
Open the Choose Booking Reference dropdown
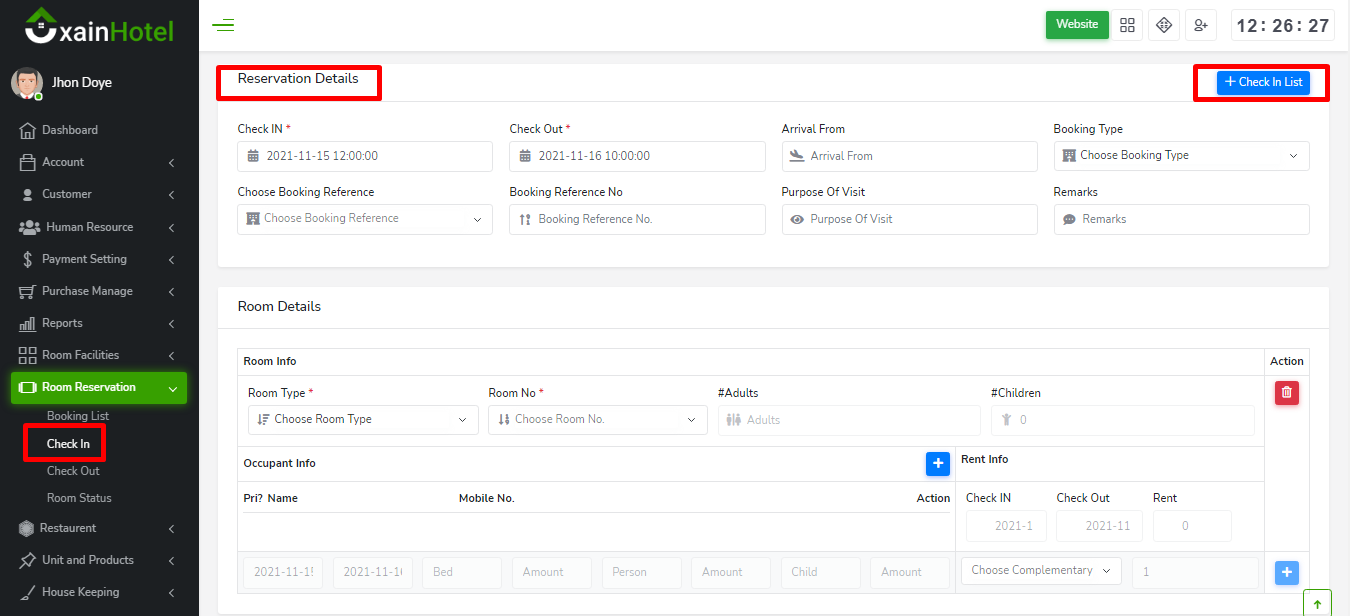click(x=365, y=219)
